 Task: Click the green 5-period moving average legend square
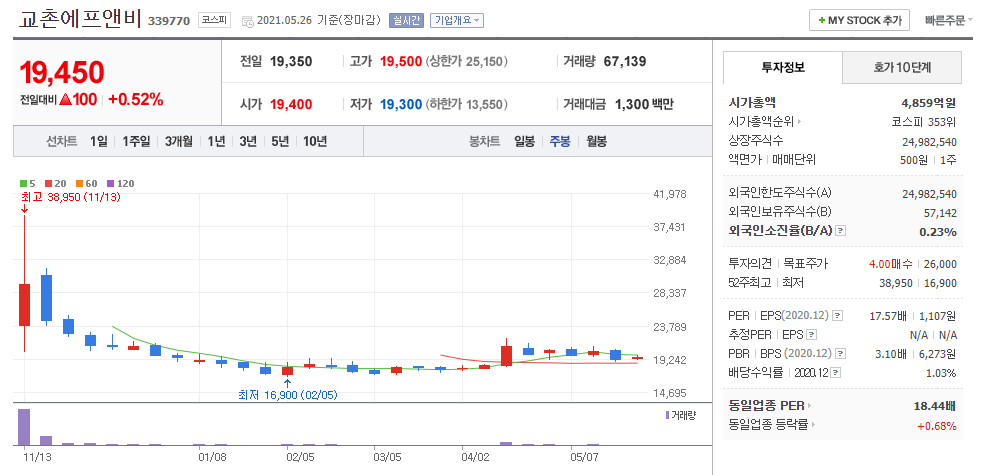[x=23, y=183]
